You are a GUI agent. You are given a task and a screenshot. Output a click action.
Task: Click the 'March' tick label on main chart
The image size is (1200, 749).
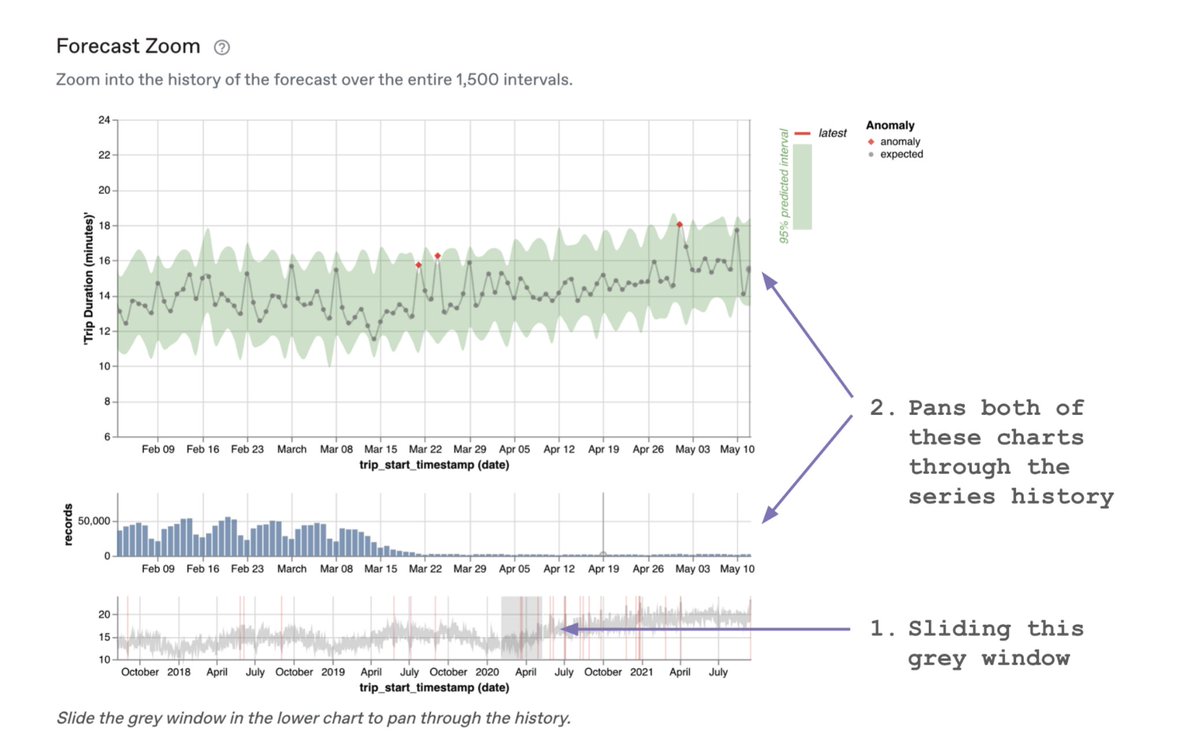292,450
